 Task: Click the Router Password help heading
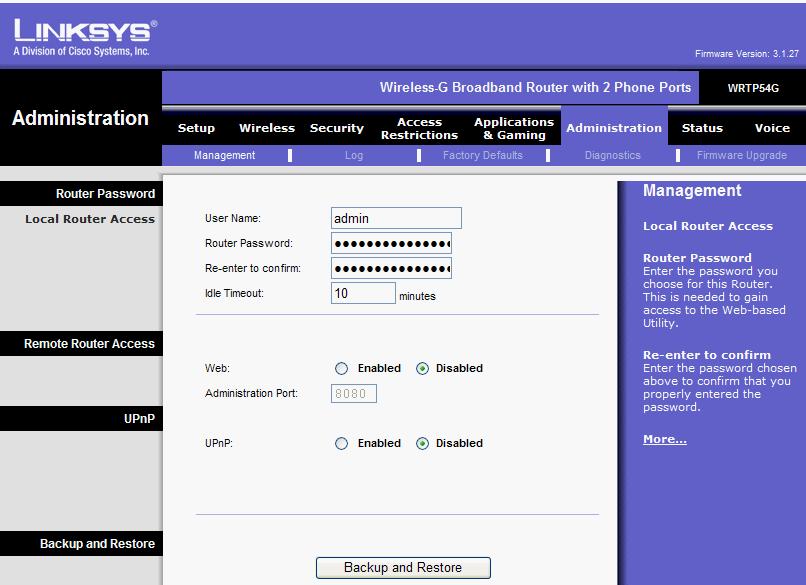pos(697,258)
